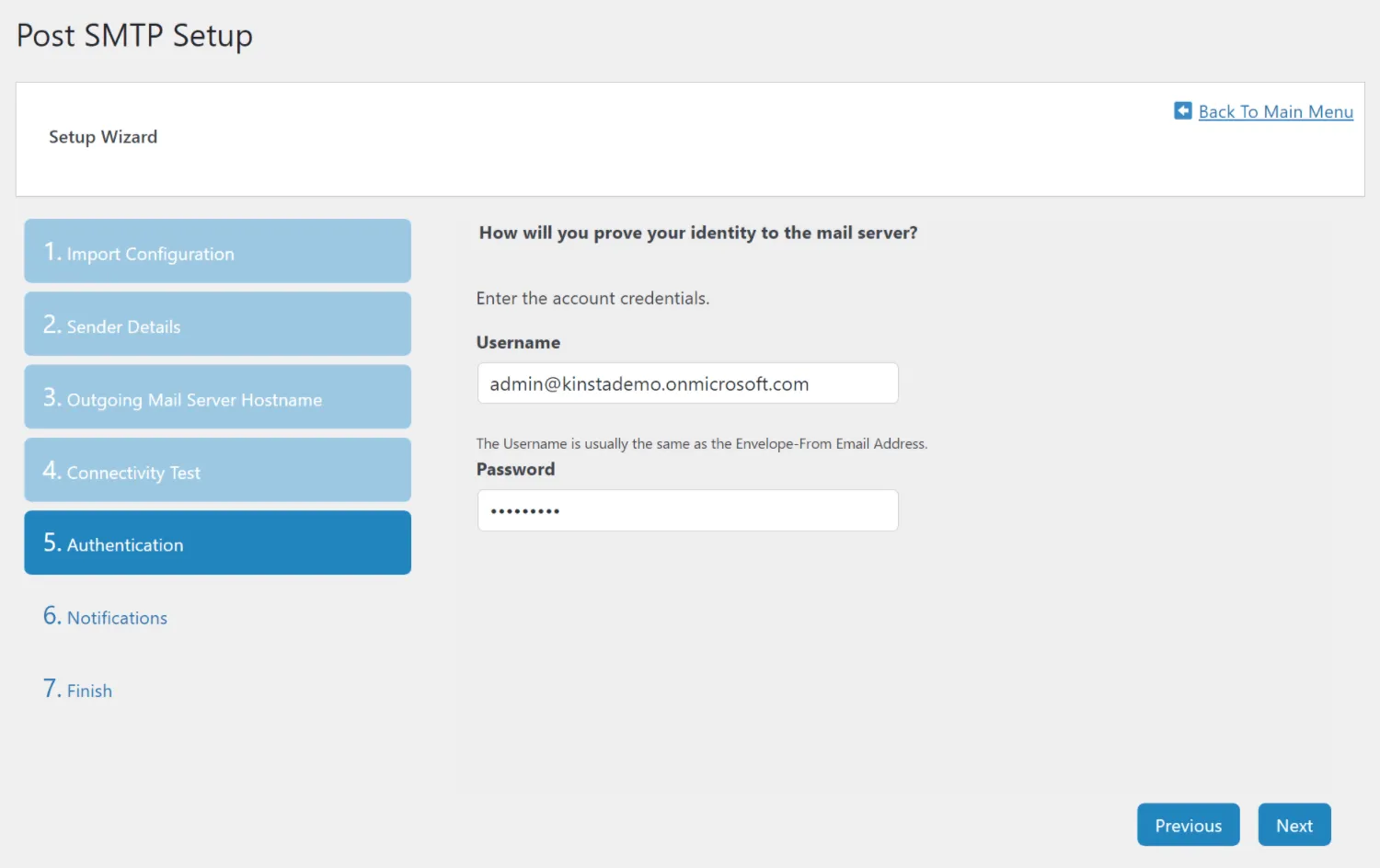
Task: Click 'Enter the account credentials.' text
Action: click(592, 298)
